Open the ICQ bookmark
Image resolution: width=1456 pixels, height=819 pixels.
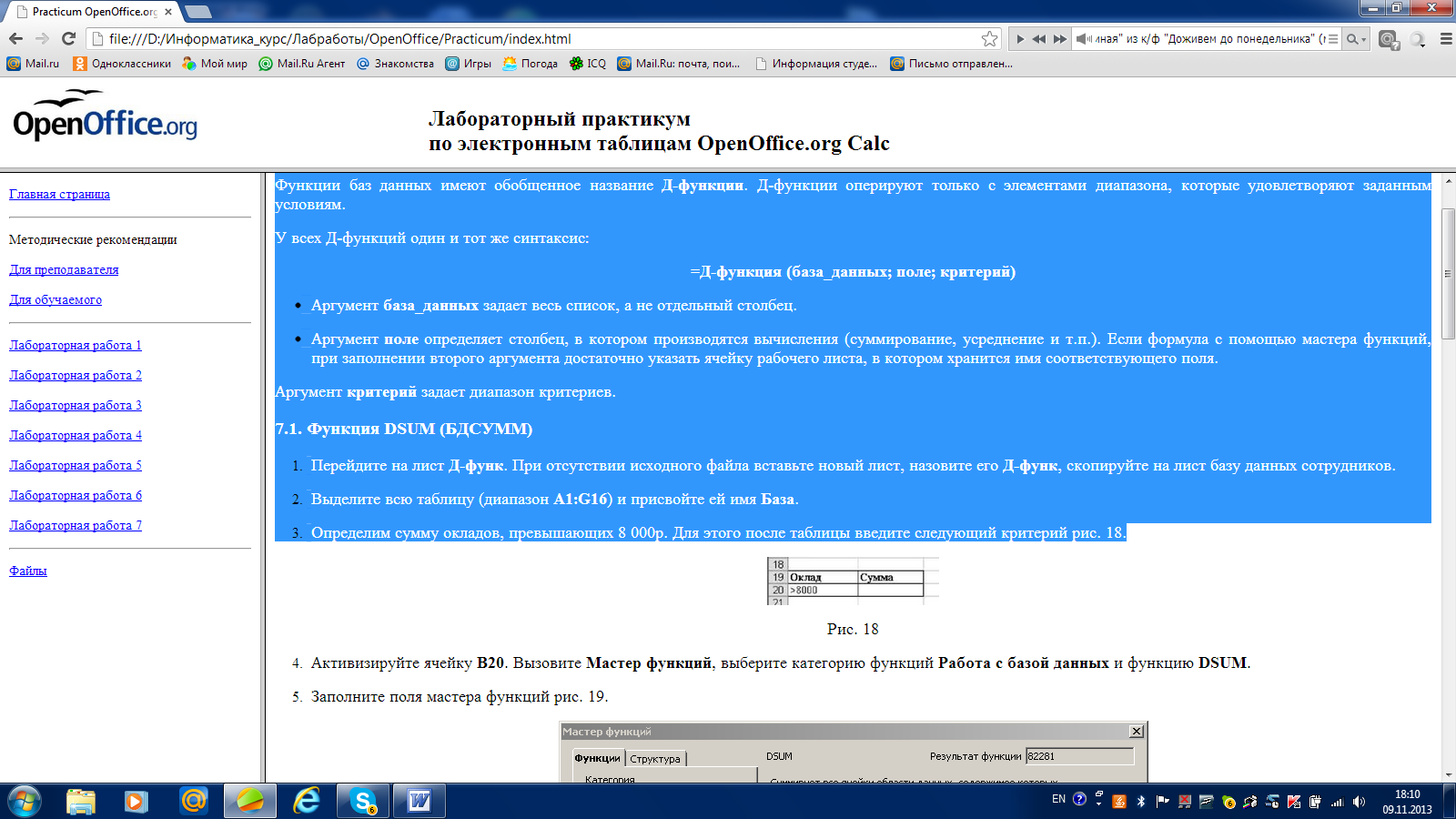coord(588,64)
